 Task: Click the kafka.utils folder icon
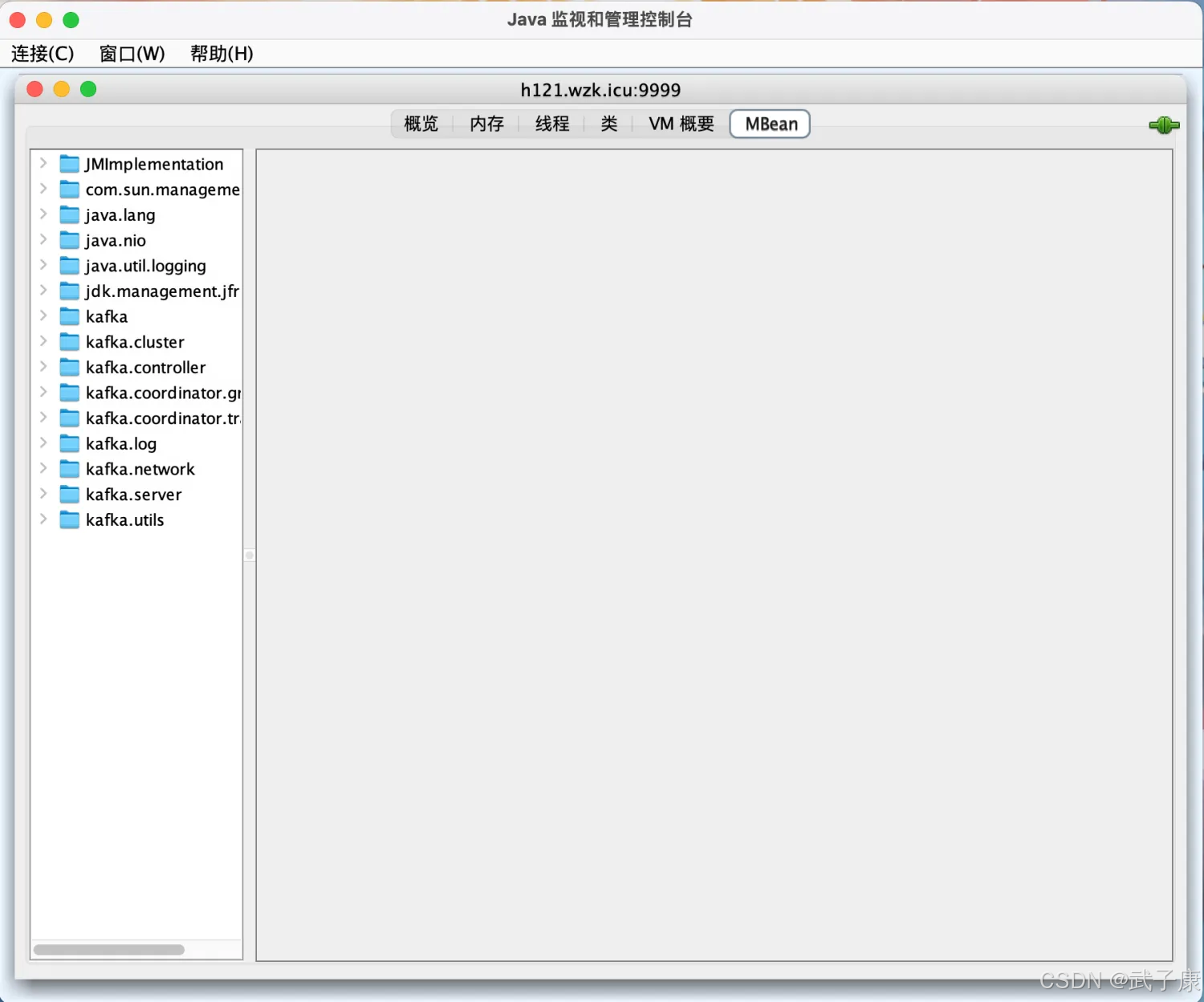pyautogui.click(x=70, y=519)
